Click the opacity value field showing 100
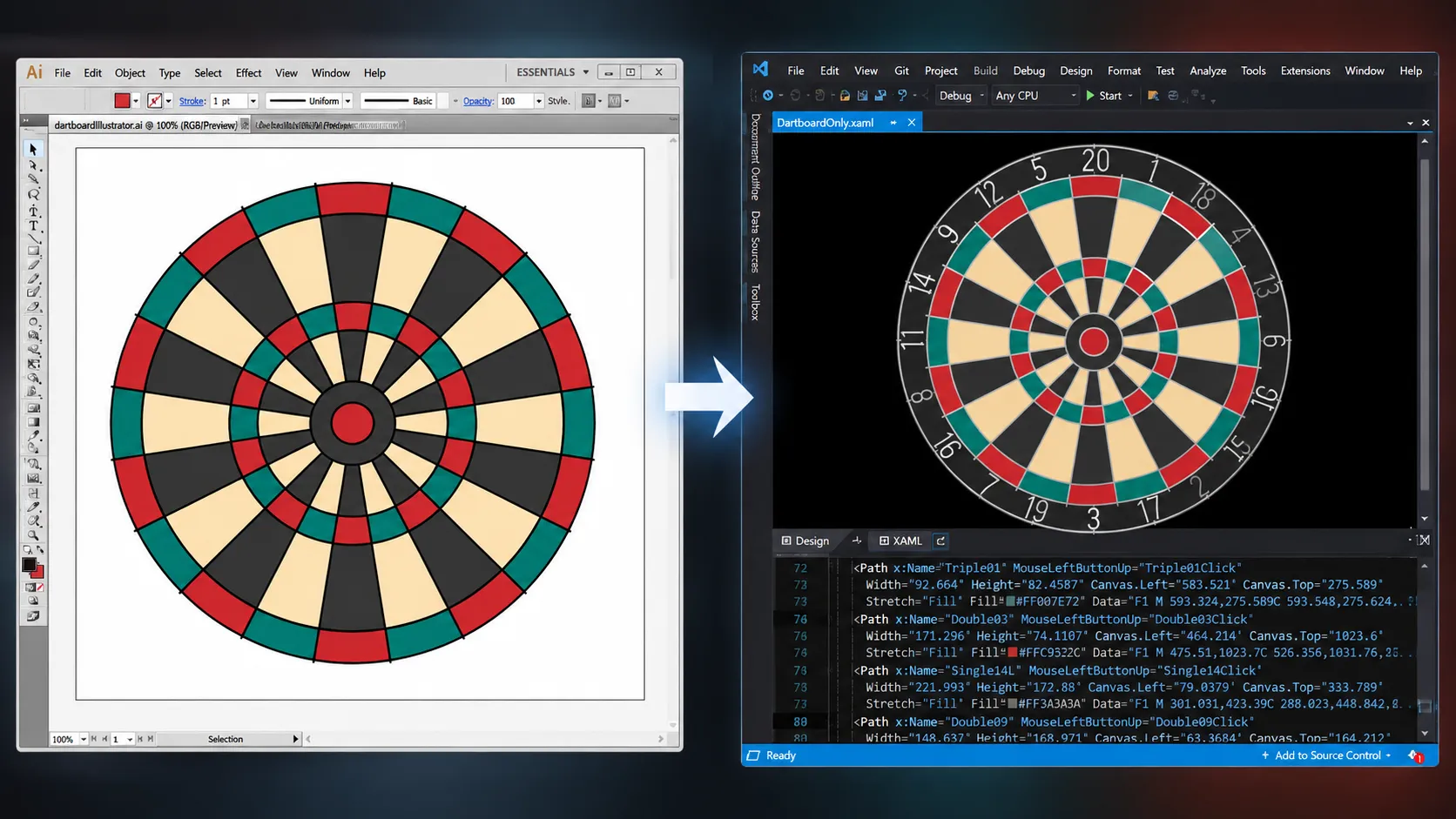The image size is (1456, 819). pos(516,101)
